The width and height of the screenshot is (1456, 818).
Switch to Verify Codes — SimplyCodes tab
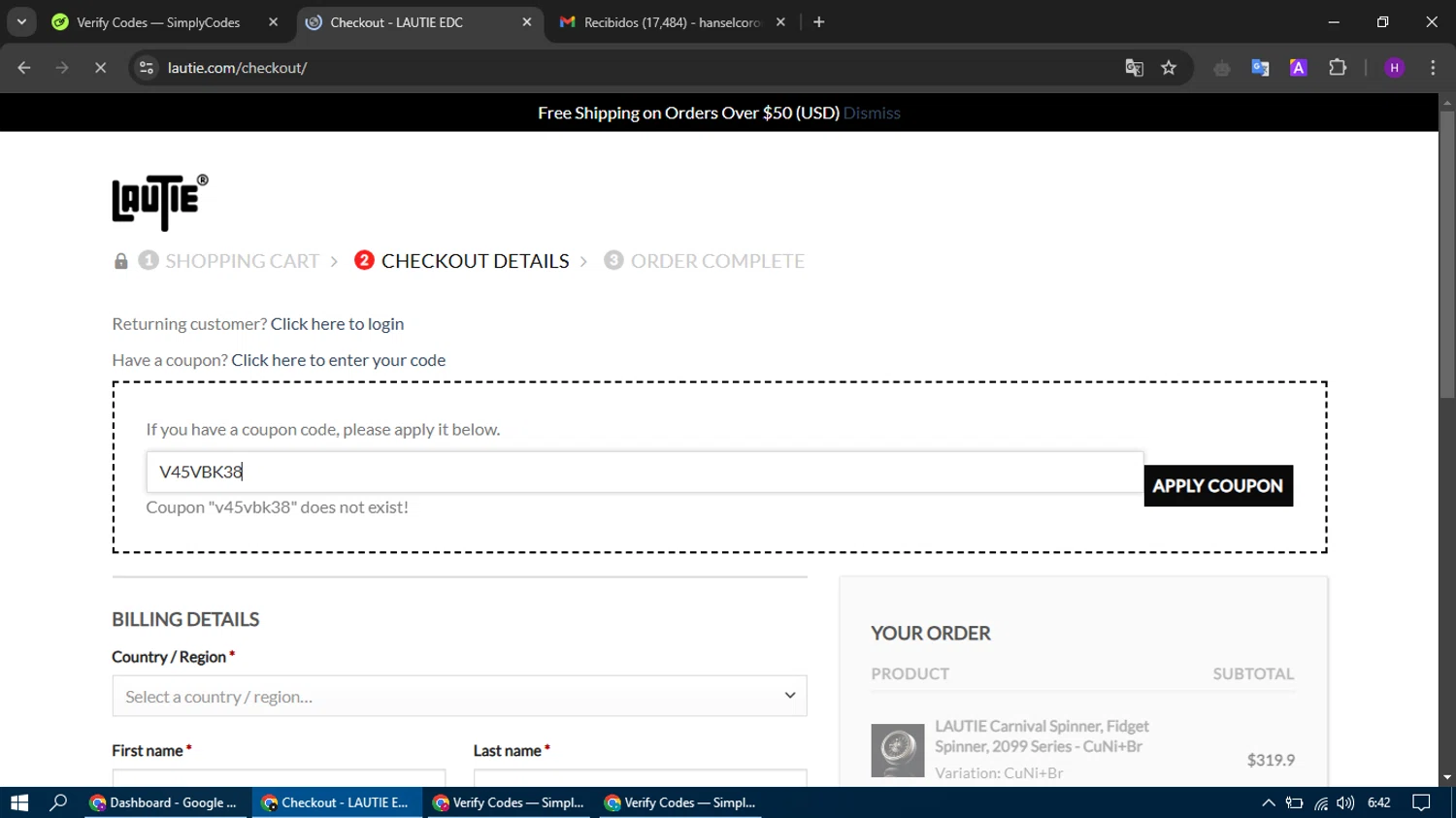[158, 22]
